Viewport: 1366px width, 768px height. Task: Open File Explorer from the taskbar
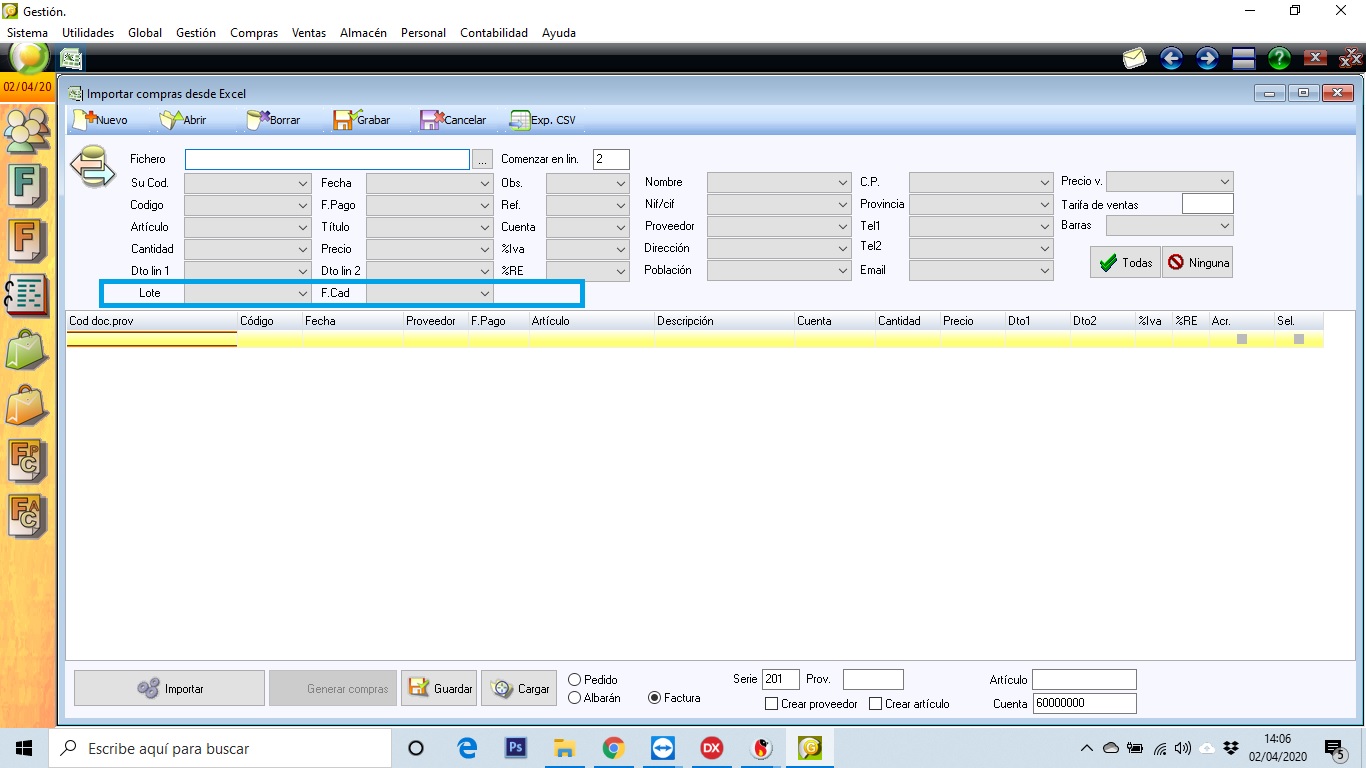(565, 748)
